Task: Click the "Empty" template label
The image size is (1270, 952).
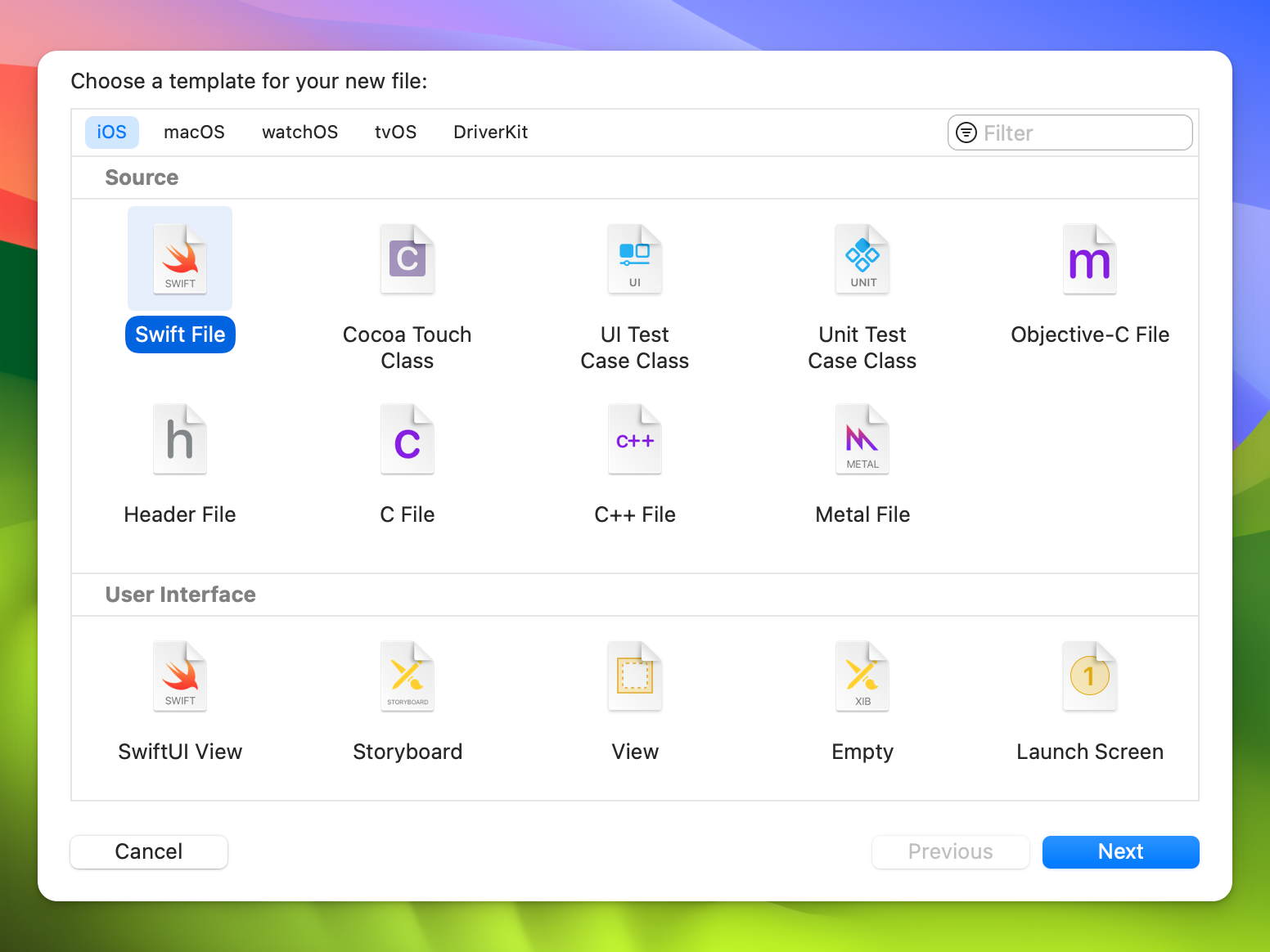Action: click(862, 752)
